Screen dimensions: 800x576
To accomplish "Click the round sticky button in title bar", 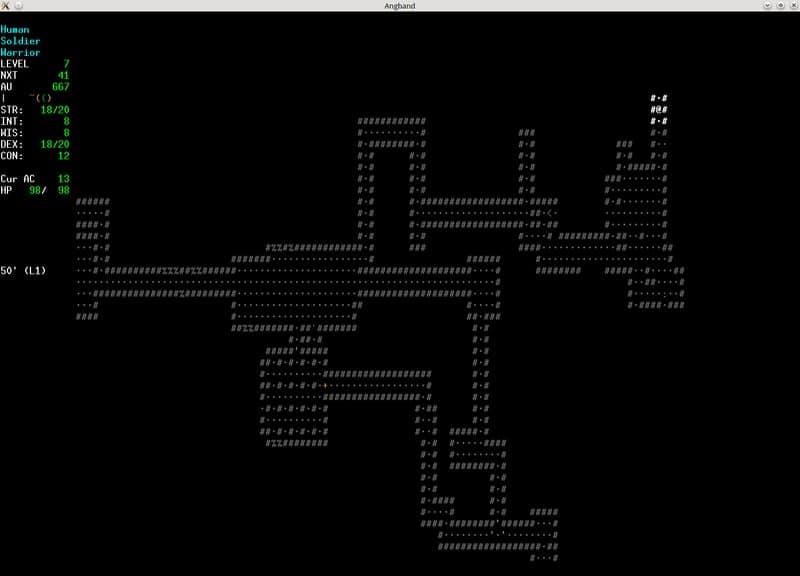I will tap(19, 6).
